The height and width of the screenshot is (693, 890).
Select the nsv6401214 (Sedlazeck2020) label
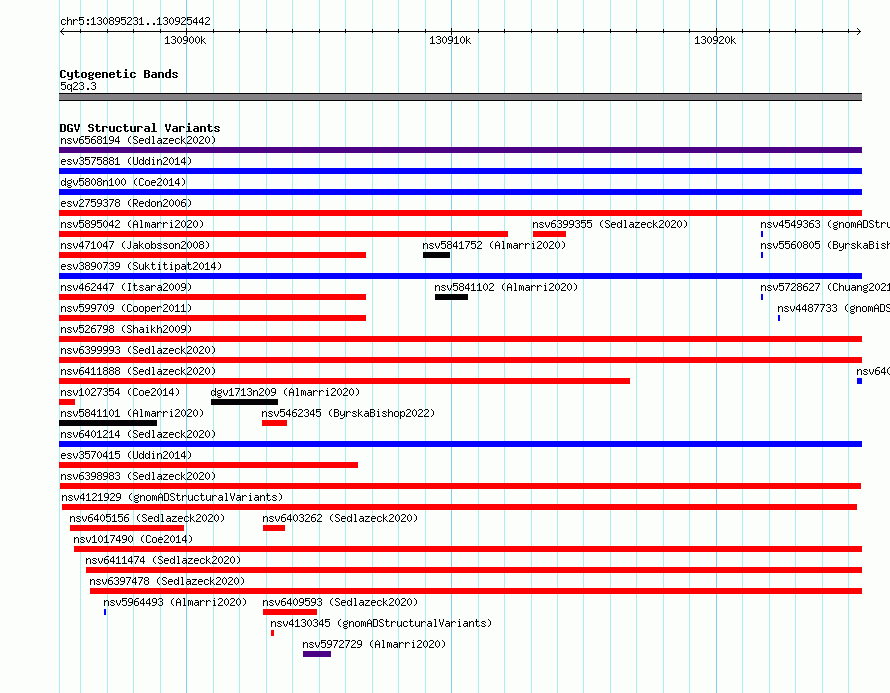tap(138, 434)
